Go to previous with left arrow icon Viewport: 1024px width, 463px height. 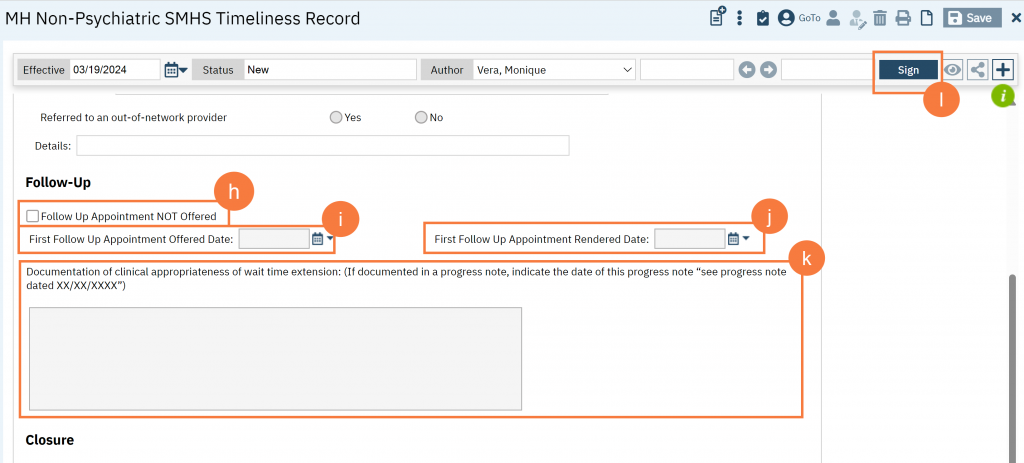pyautogui.click(x=746, y=70)
